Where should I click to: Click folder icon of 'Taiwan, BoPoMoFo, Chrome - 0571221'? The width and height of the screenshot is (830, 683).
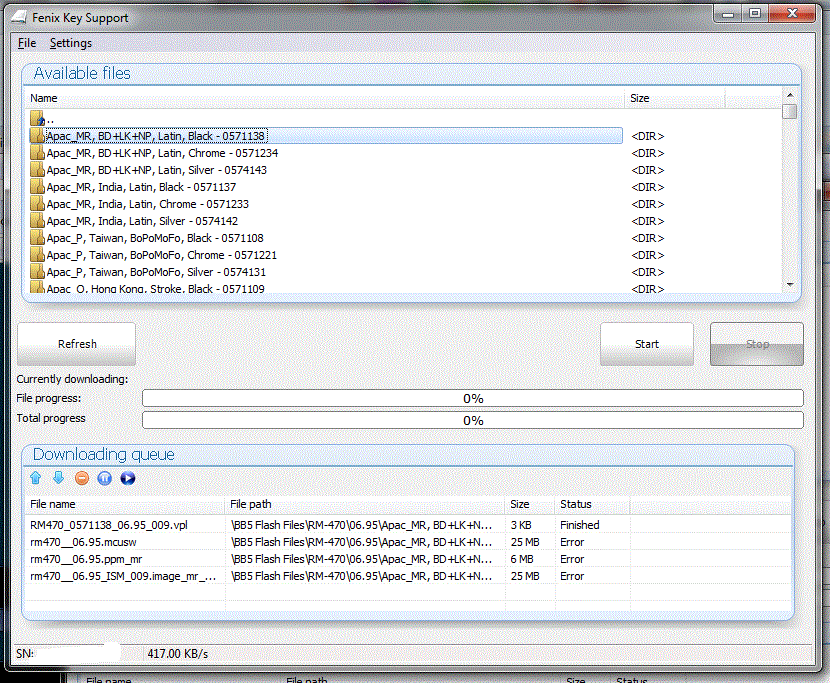(x=37, y=255)
